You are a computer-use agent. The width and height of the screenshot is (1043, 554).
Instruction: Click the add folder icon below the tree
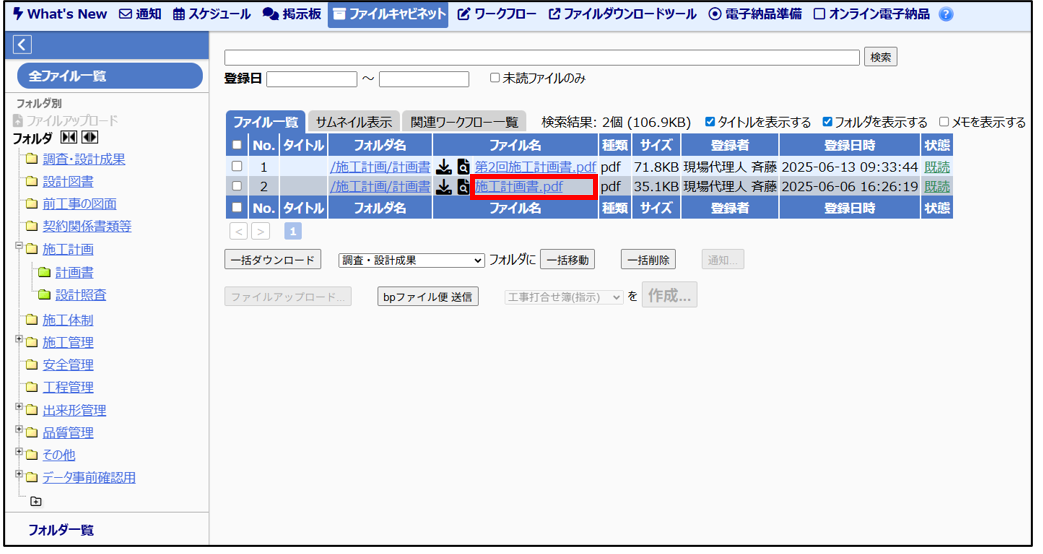point(36,501)
